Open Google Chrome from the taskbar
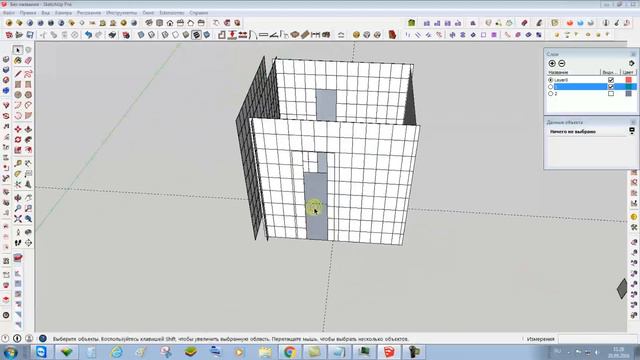 coord(289,352)
